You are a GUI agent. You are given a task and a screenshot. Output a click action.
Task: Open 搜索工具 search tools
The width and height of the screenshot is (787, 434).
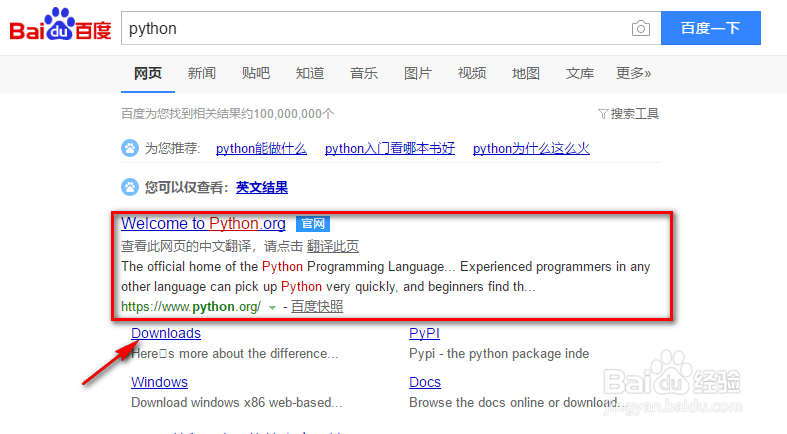[x=634, y=114]
